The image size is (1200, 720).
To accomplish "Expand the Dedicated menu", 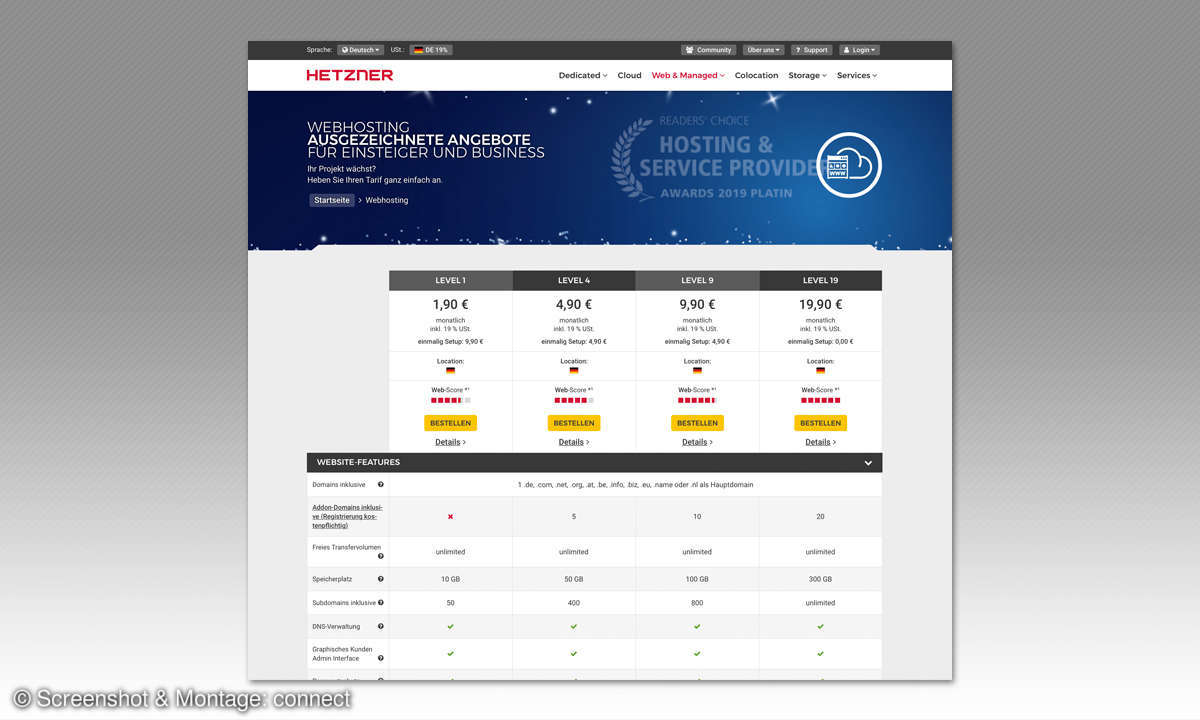I will (x=583, y=75).
